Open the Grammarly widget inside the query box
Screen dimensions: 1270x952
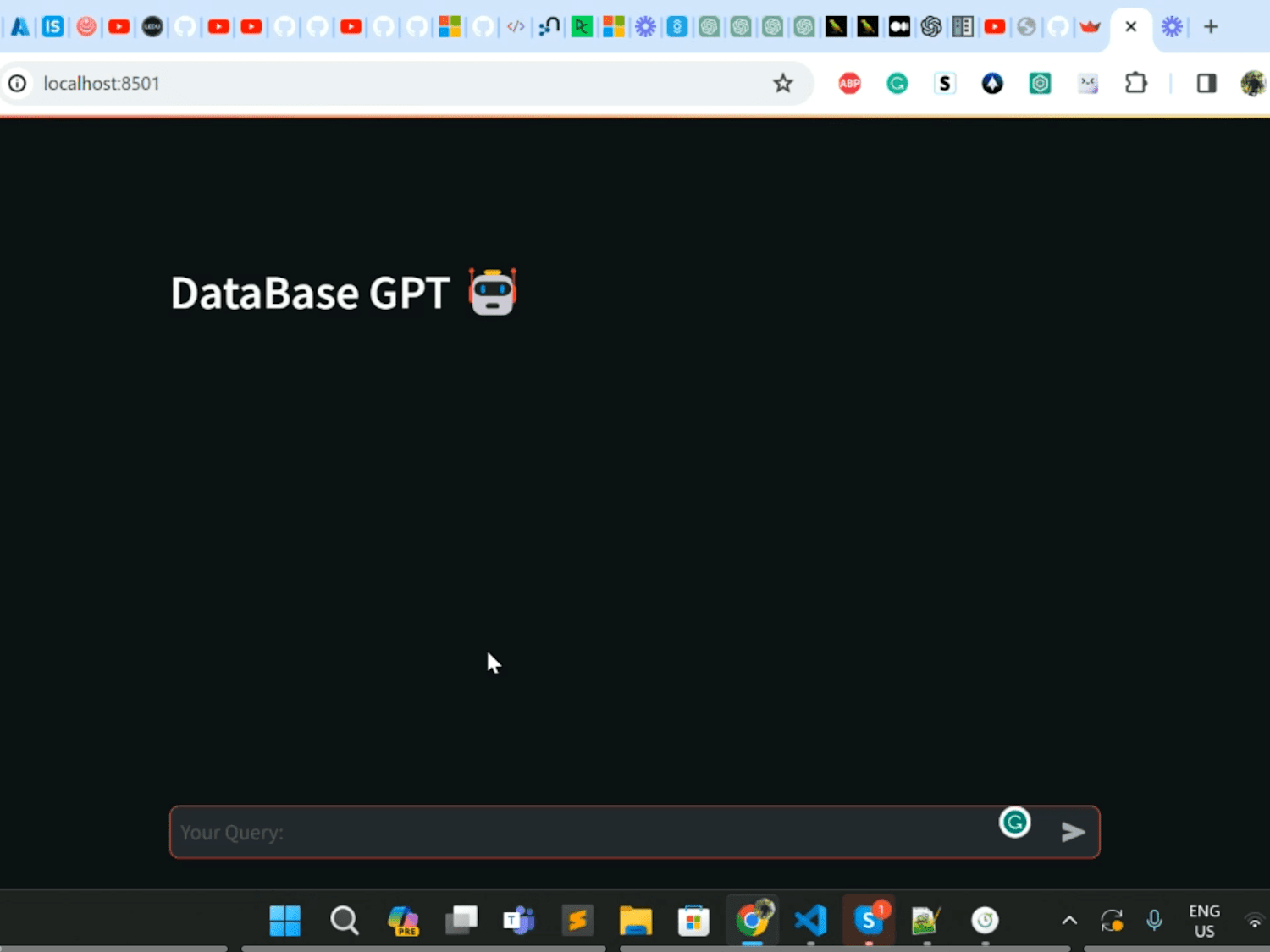(1014, 822)
